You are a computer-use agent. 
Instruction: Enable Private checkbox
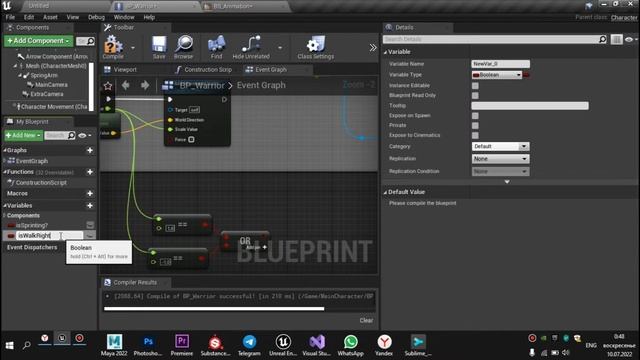[x=475, y=126]
